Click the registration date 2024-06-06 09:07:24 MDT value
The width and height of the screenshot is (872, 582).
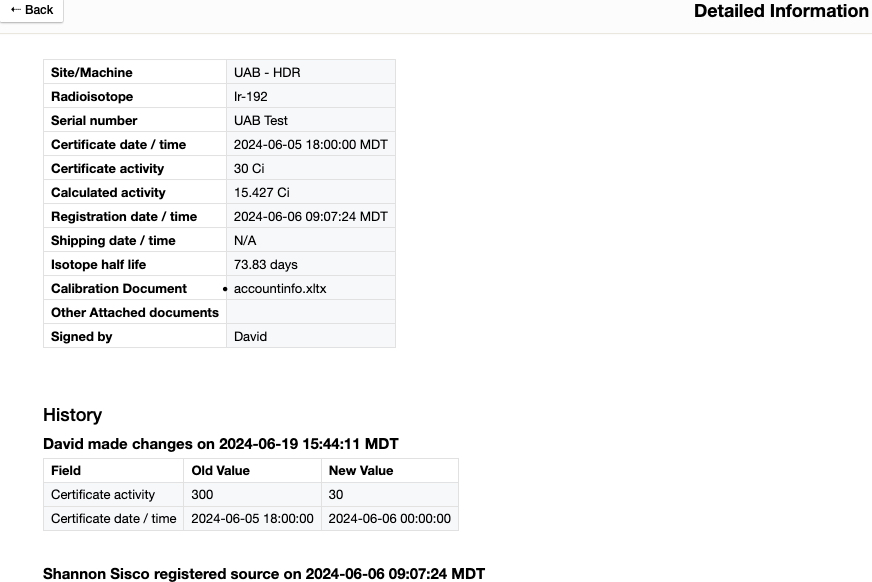[310, 217]
